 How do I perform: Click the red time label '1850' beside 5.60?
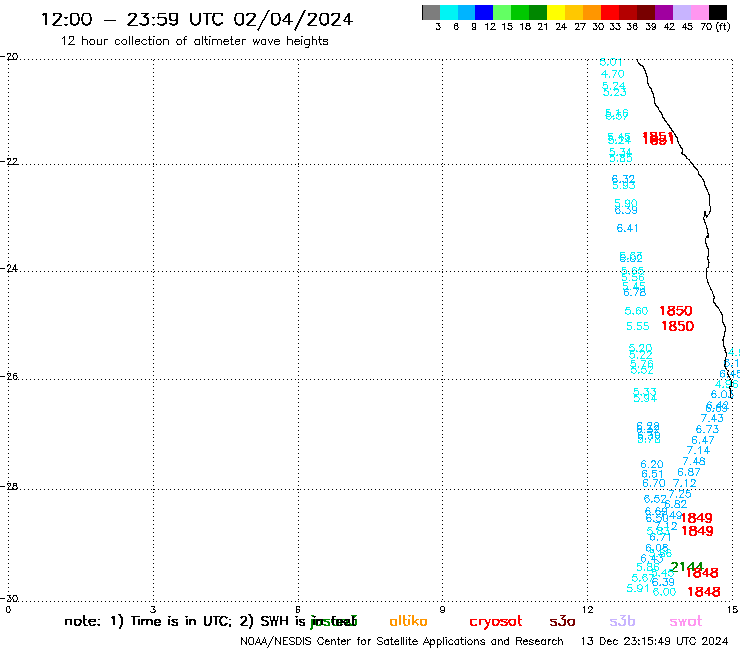(676, 311)
